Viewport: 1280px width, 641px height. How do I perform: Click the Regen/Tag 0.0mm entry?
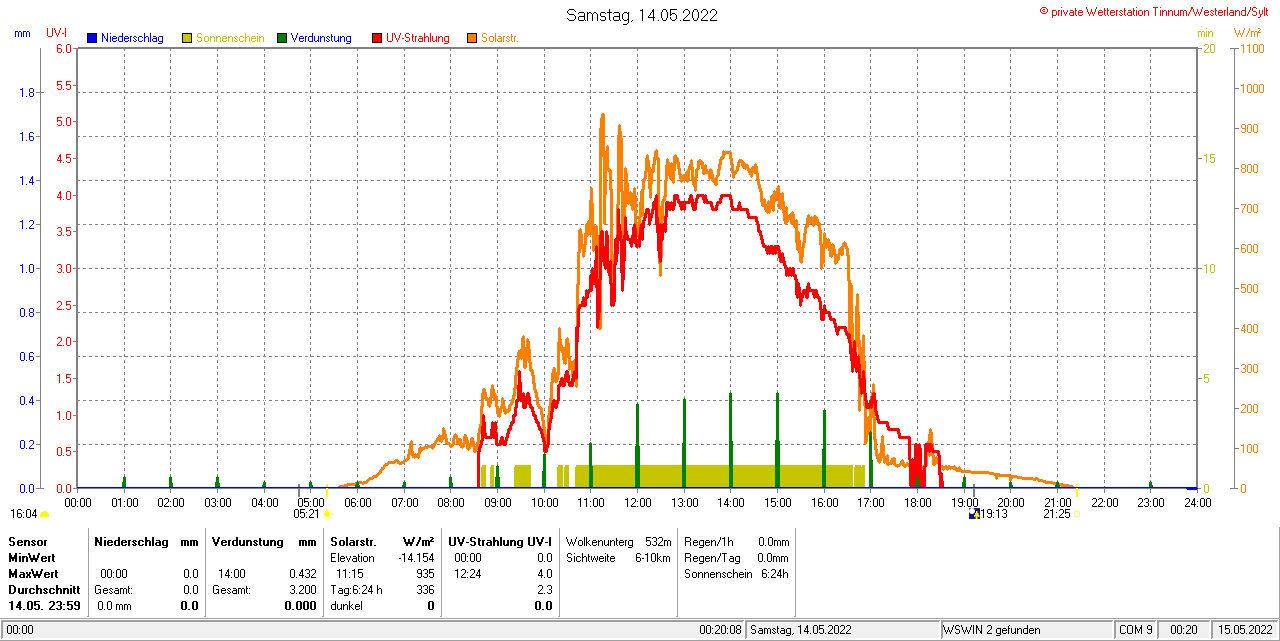tap(737, 557)
